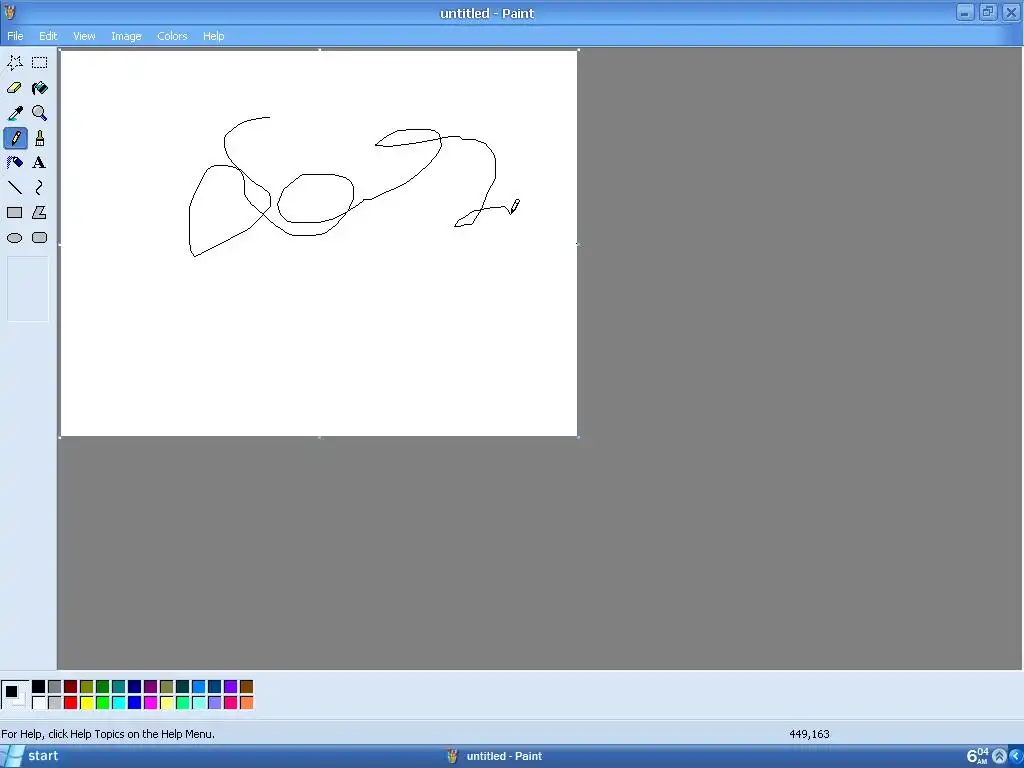Choose the bright yellow palette swatch
1024x768 pixels.
(x=86, y=703)
